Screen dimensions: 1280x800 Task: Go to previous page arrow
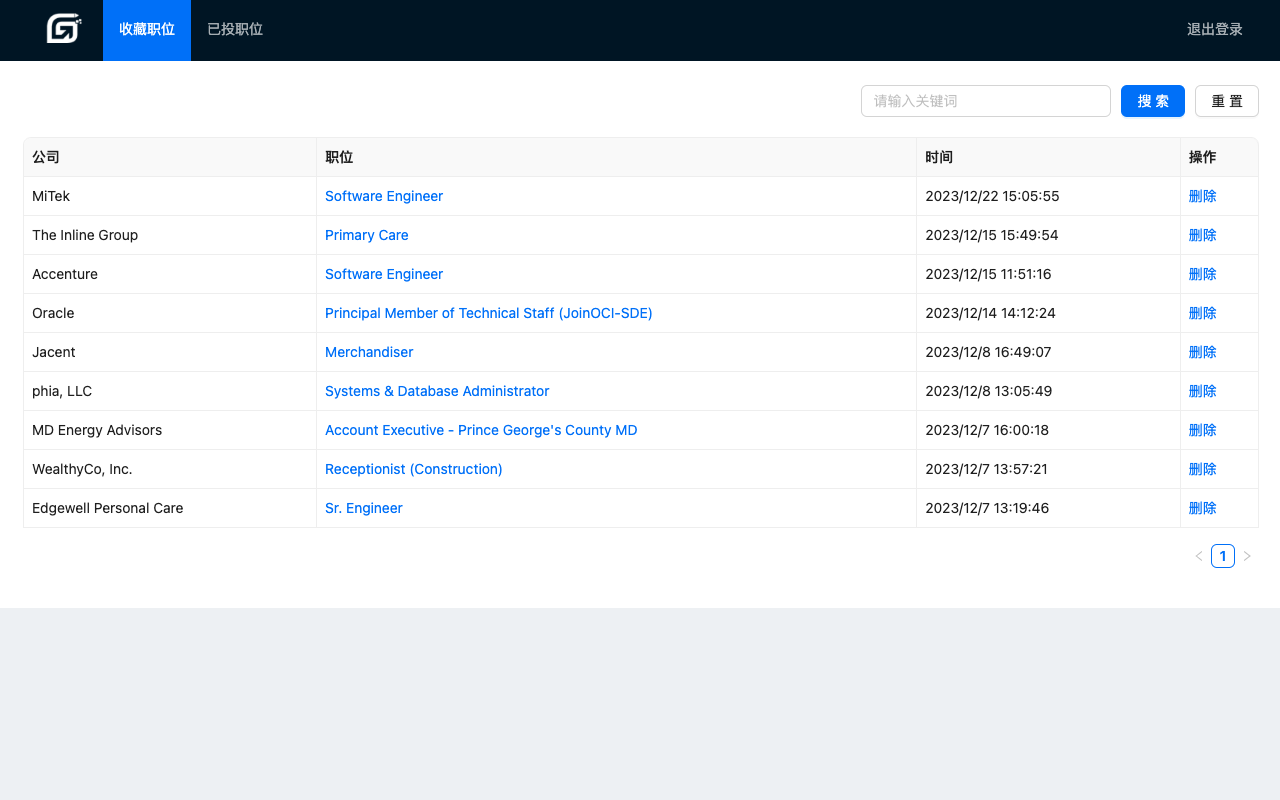[x=1199, y=556]
